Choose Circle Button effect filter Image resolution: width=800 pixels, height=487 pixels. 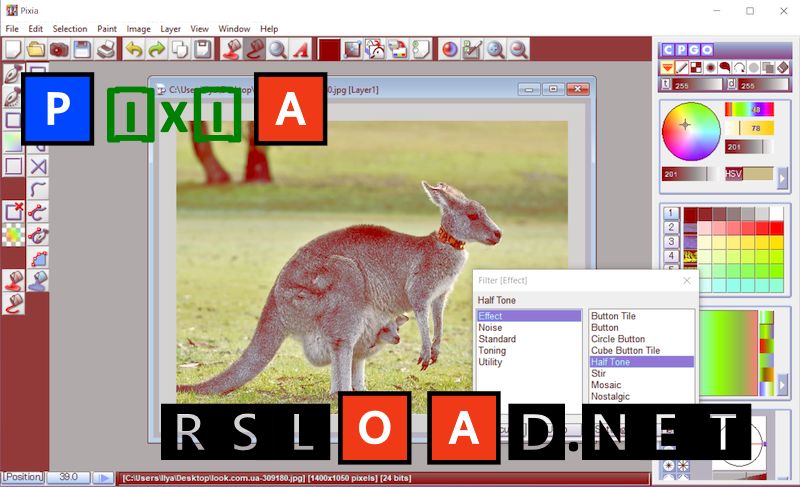[x=617, y=339]
